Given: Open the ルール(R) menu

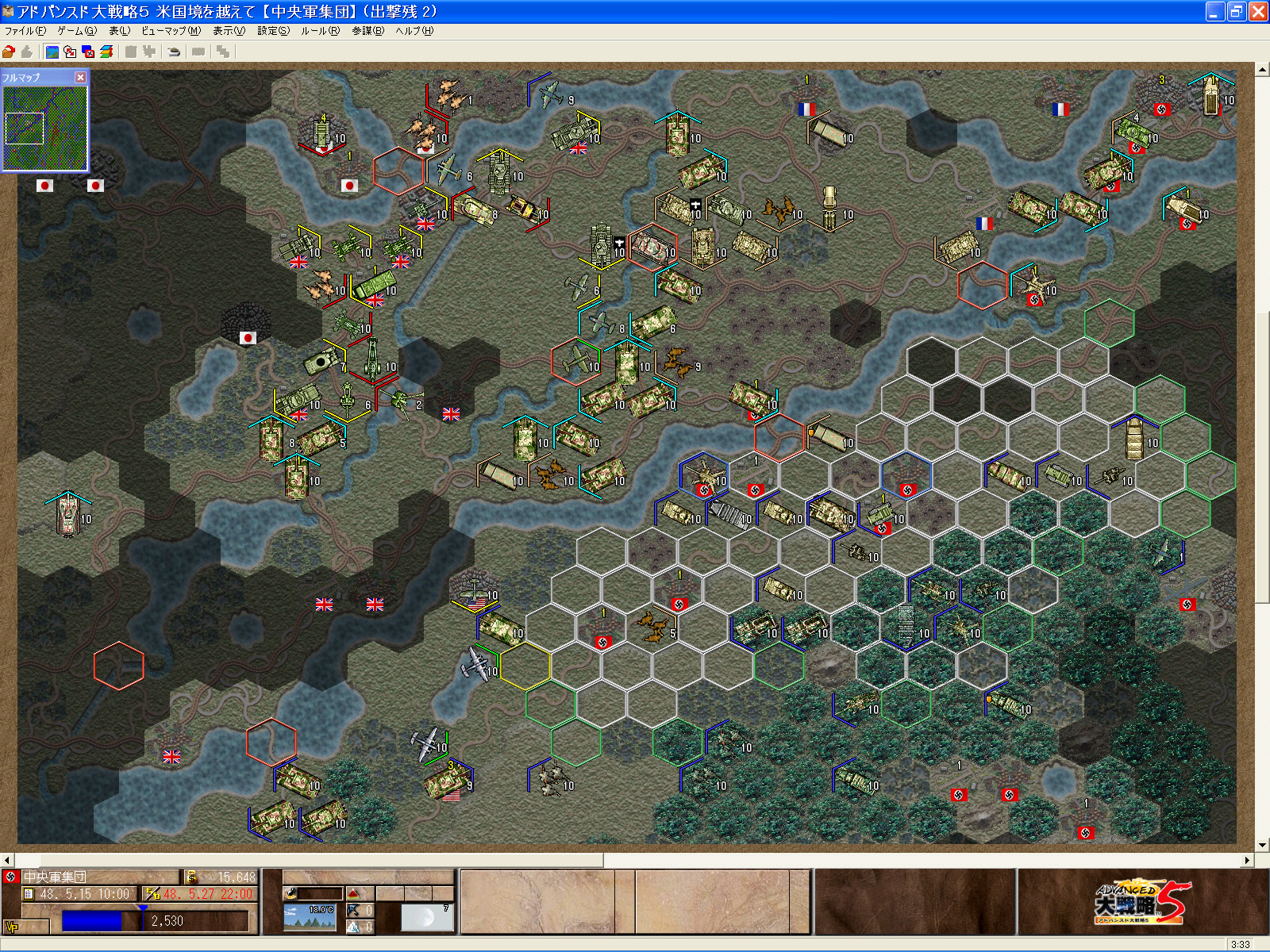Looking at the screenshot, I should pos(320,31).
